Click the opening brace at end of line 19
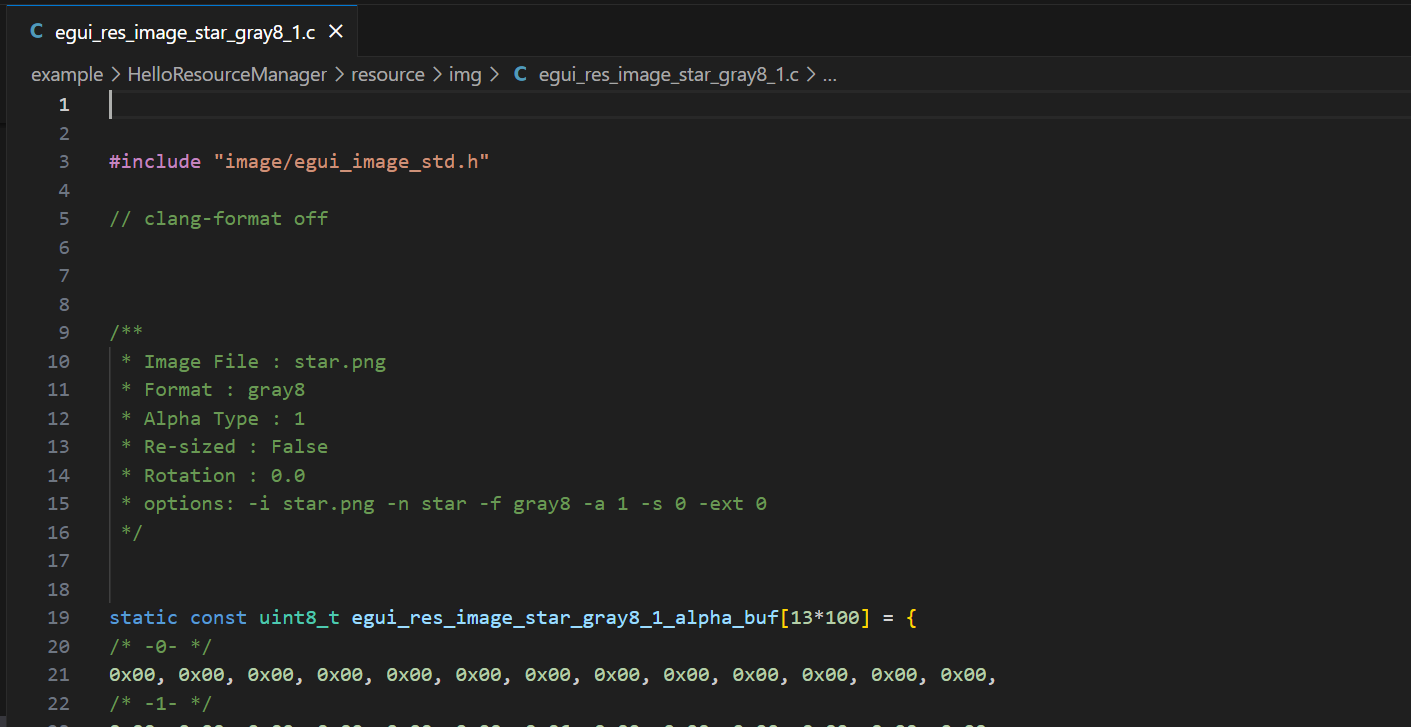 (x=910, y=617)
